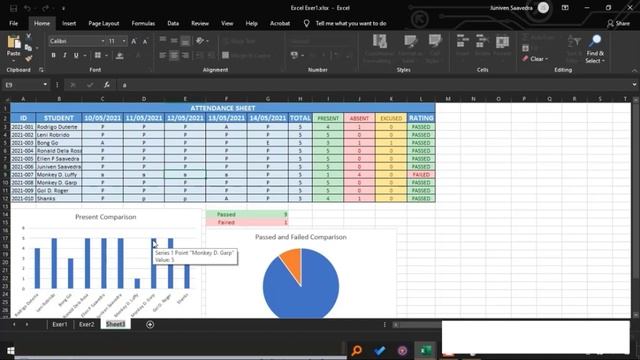Save workbook from Quick Access Toolbar
This screenshot has width=640, height=360.
(x=13, y=8)
